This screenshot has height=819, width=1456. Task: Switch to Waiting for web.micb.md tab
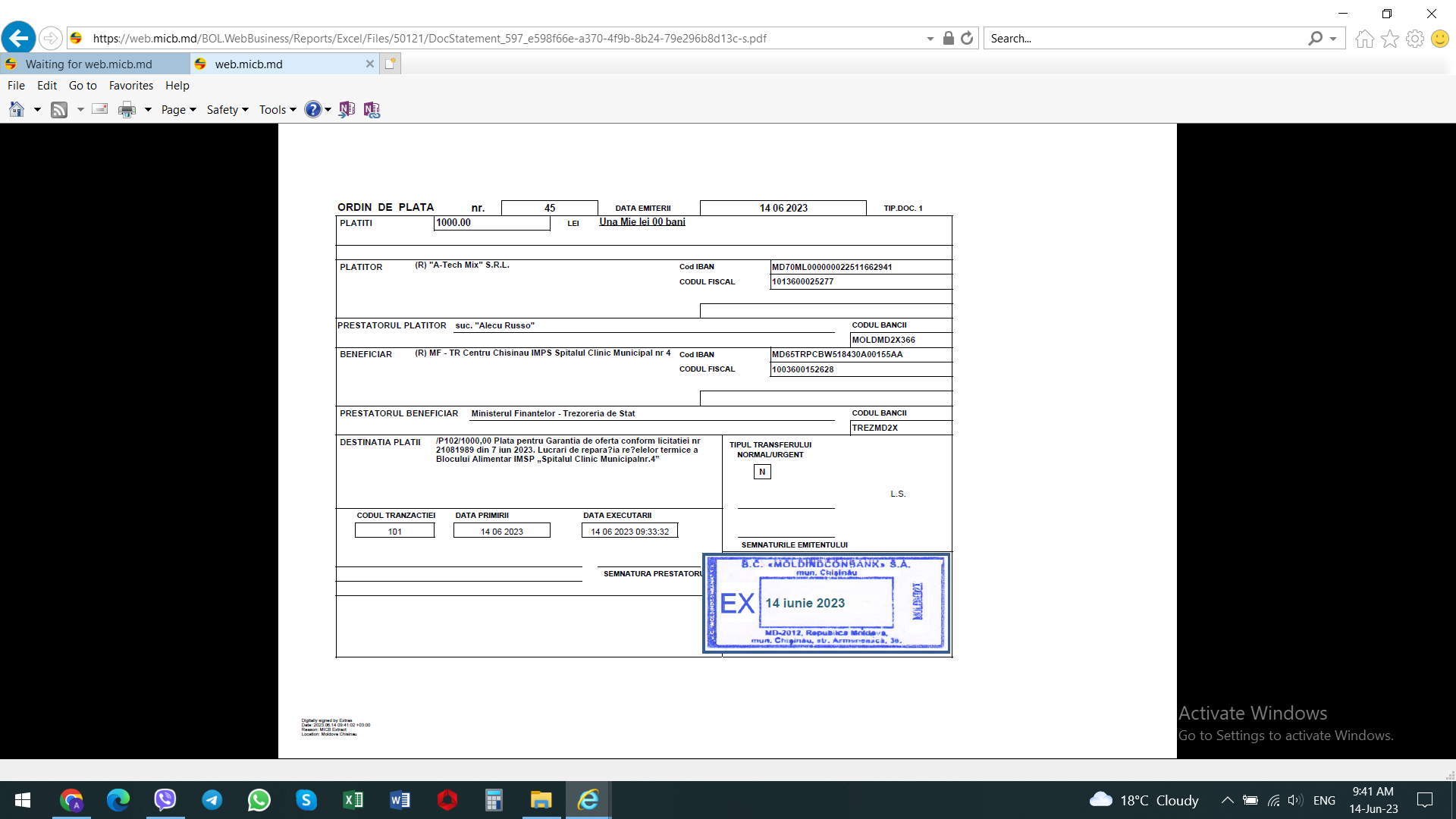tap(89, 64)
